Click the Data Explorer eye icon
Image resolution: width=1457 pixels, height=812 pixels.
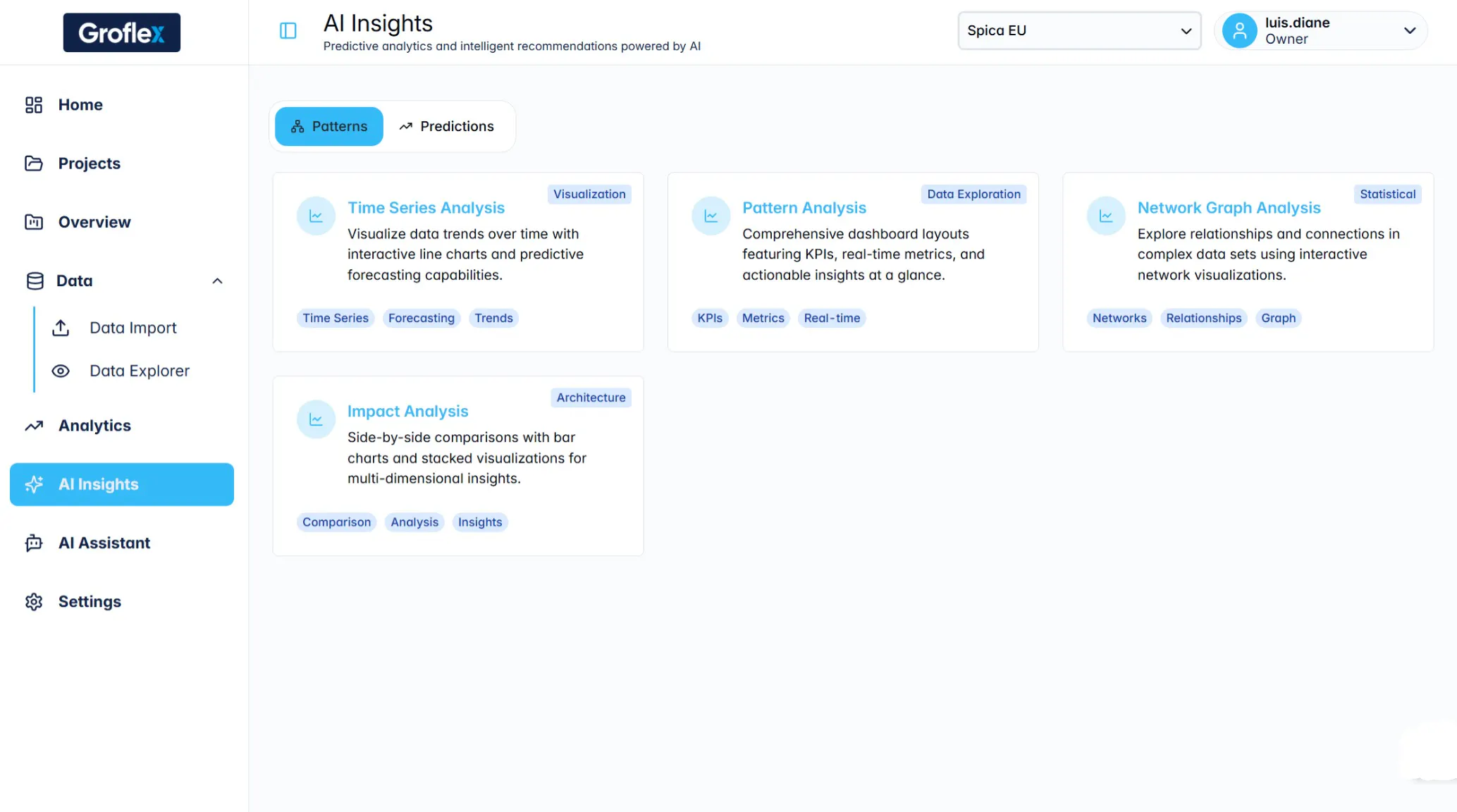tap(61, 371)
